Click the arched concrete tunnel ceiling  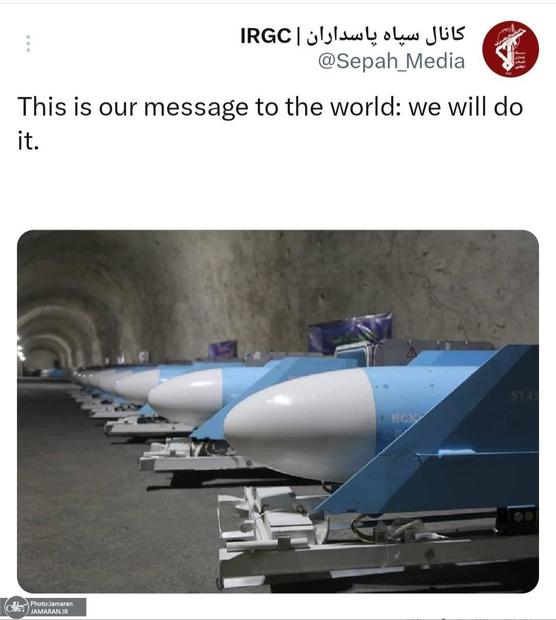(x=237, y=277)
